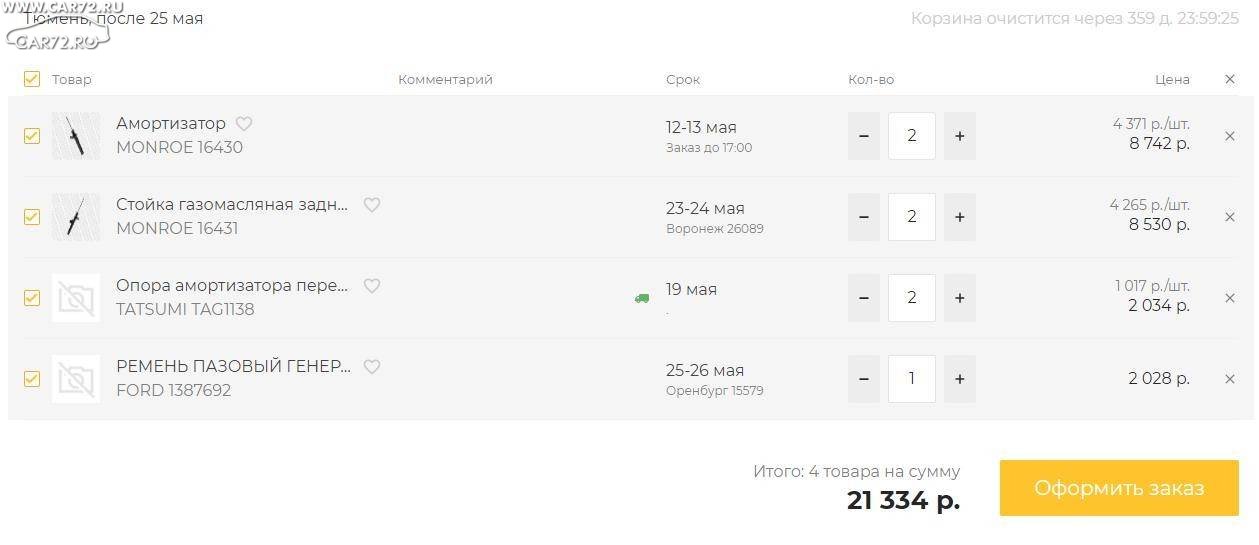Uncheck the РЕМЕНЬ ПАЗОВЫЙ FORD item checkbox
Image resolution: width=1259 pixels, height=545 pixels.
pyautogui.click(x=32, y=379)
